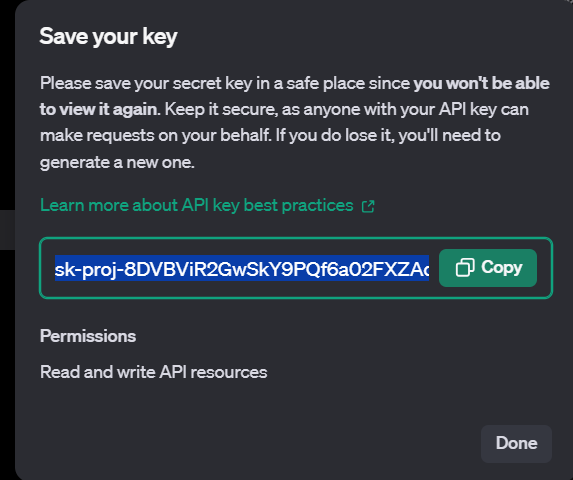The image size is (573, 480).
Task: Click the "Read and write API resources" text
Action: tap(153, 372)
